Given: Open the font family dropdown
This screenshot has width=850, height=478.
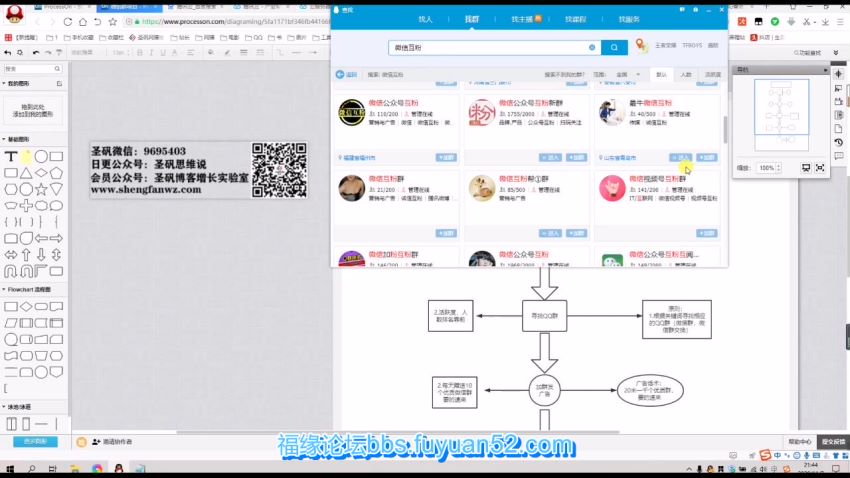Looking at the screenshot, I should (89, 53).
